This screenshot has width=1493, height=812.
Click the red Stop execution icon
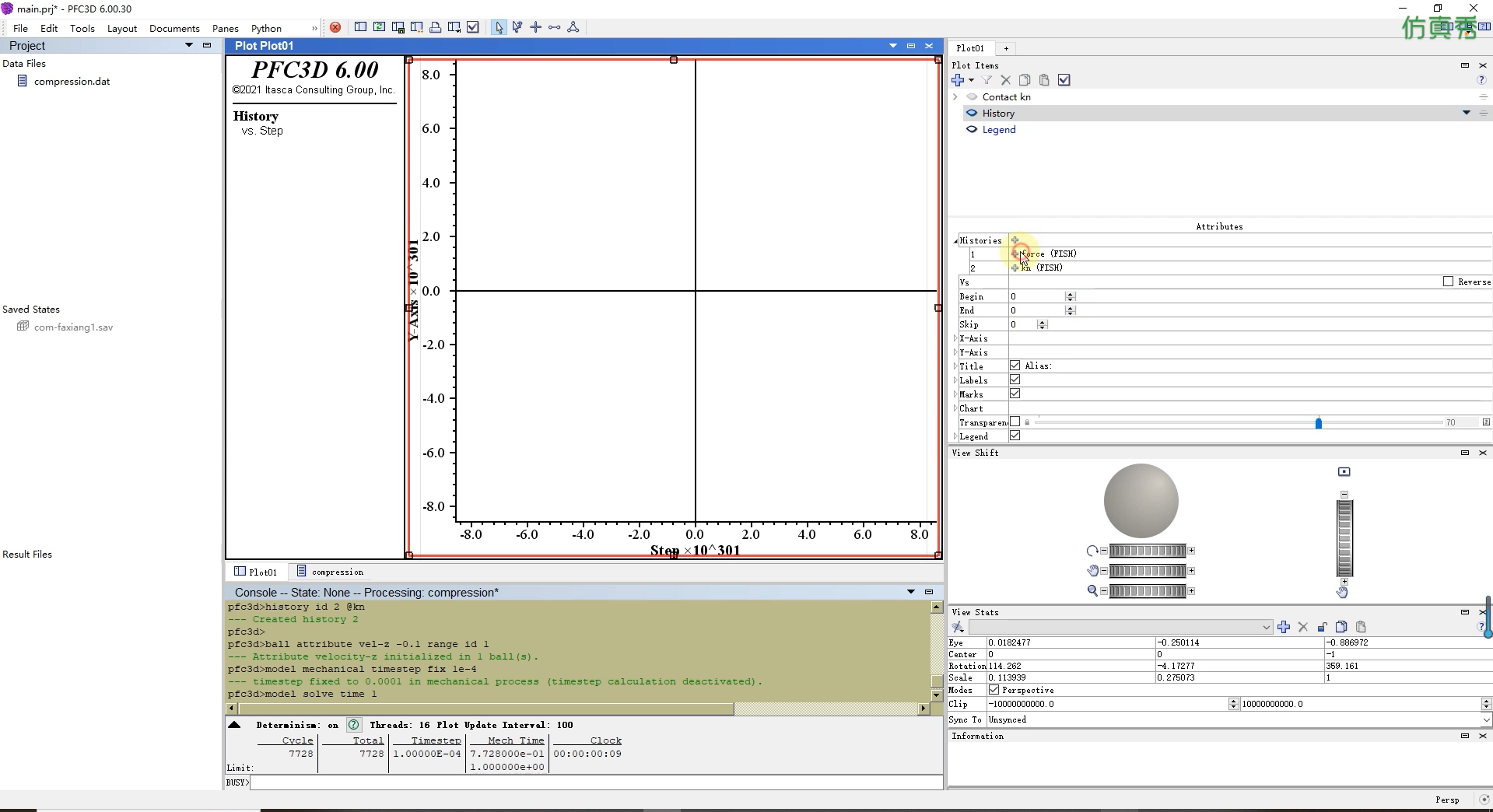coord(335,27)
